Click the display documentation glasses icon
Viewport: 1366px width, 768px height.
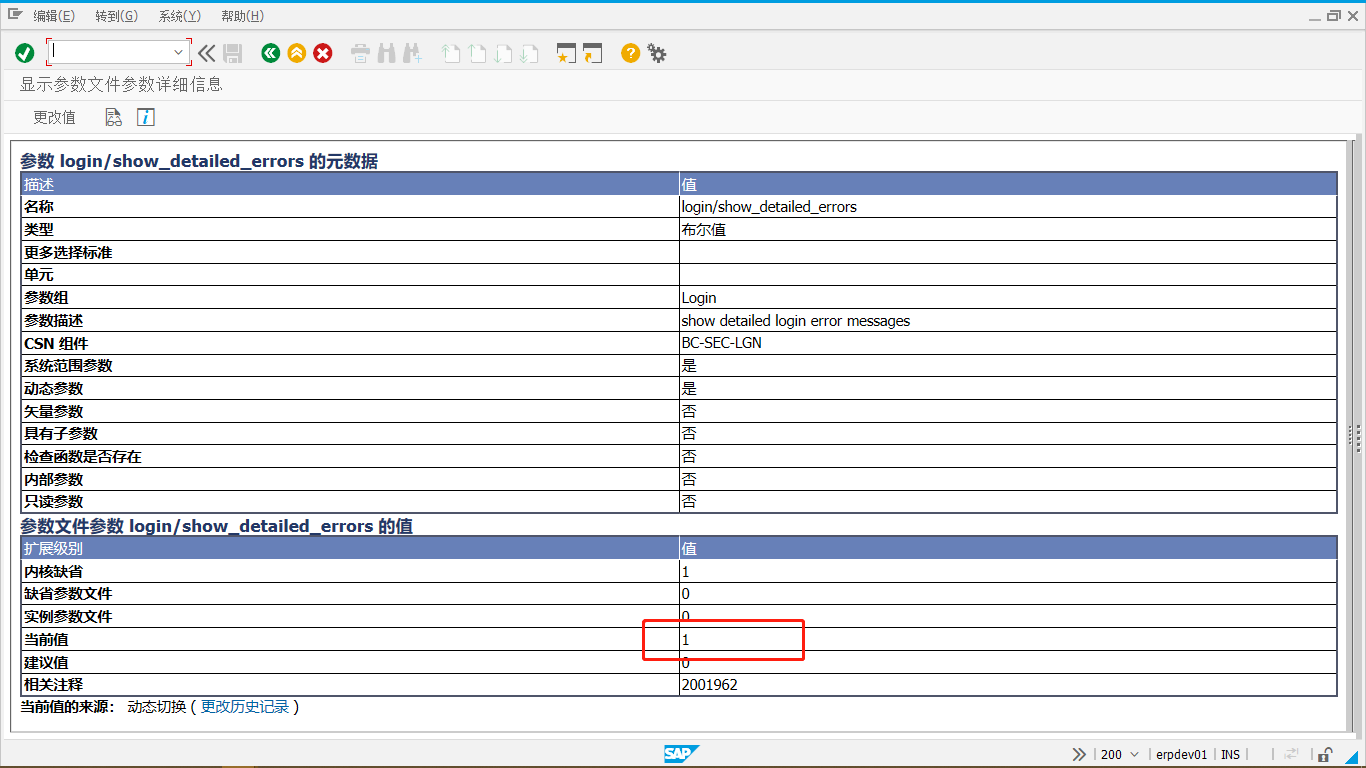tap(114, 117)
